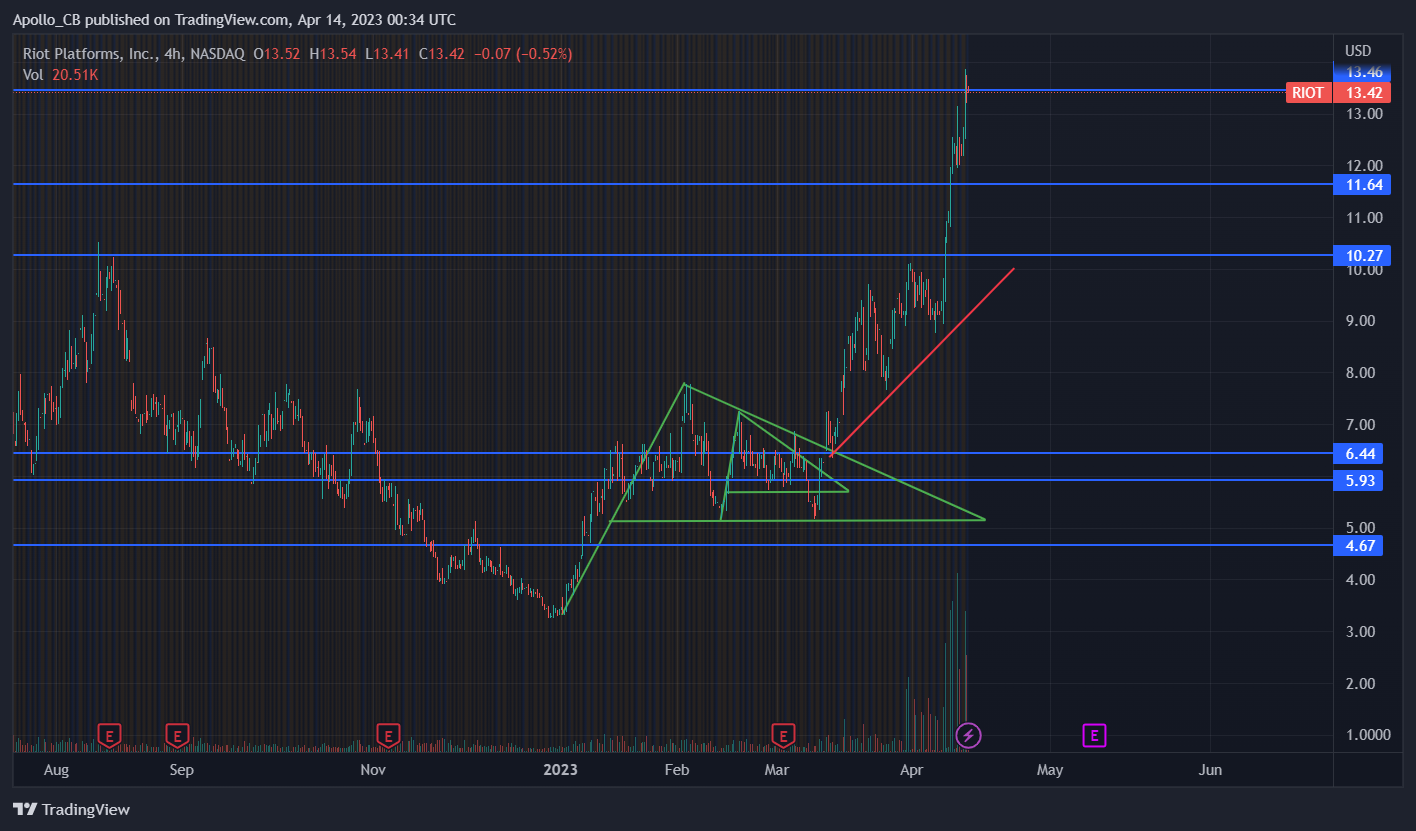
Task: Click the September earnings E marker icon
Action: 178,734
